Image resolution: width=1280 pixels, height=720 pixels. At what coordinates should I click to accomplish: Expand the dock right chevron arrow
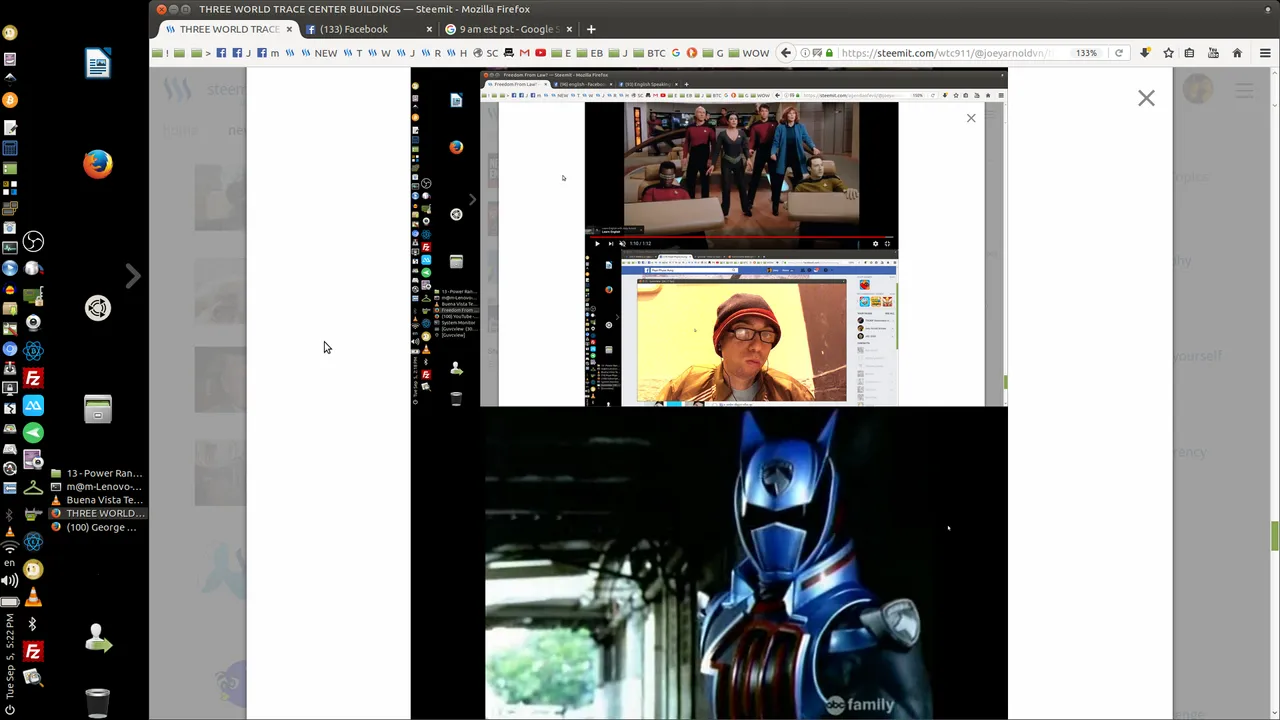pos(133,275)
